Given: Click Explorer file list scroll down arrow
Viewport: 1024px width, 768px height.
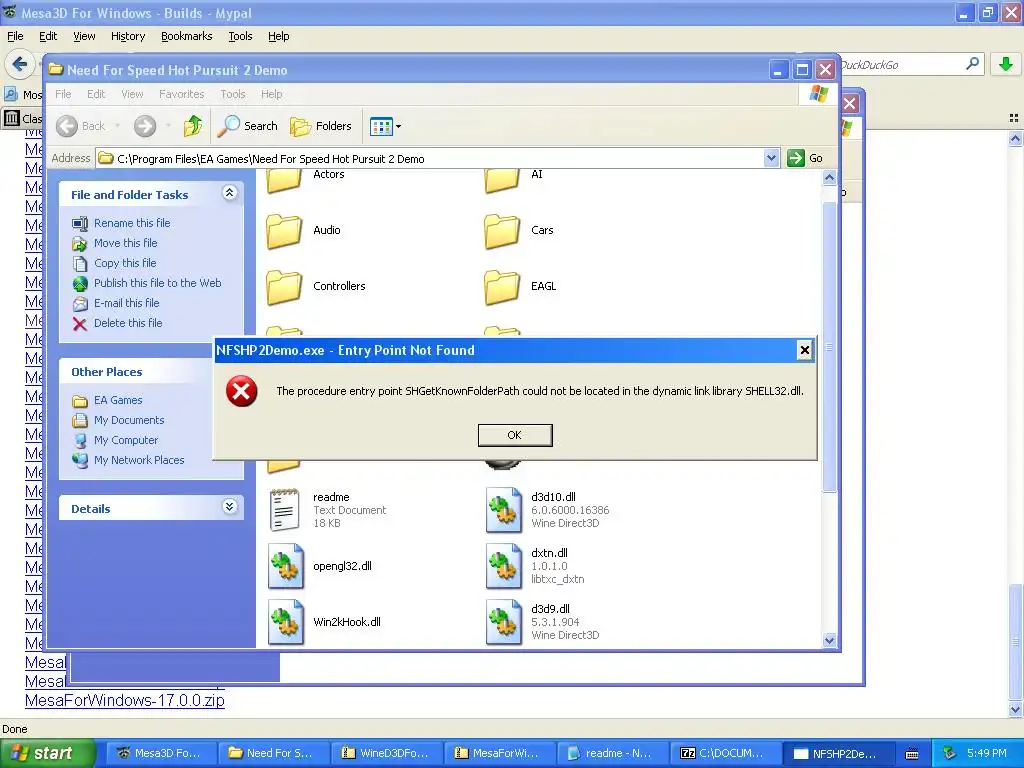Looking at the screenshot, I should [829, 641].
